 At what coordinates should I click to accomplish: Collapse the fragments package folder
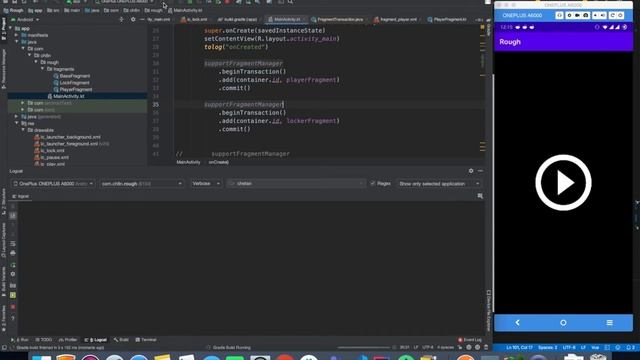[42, 69]
